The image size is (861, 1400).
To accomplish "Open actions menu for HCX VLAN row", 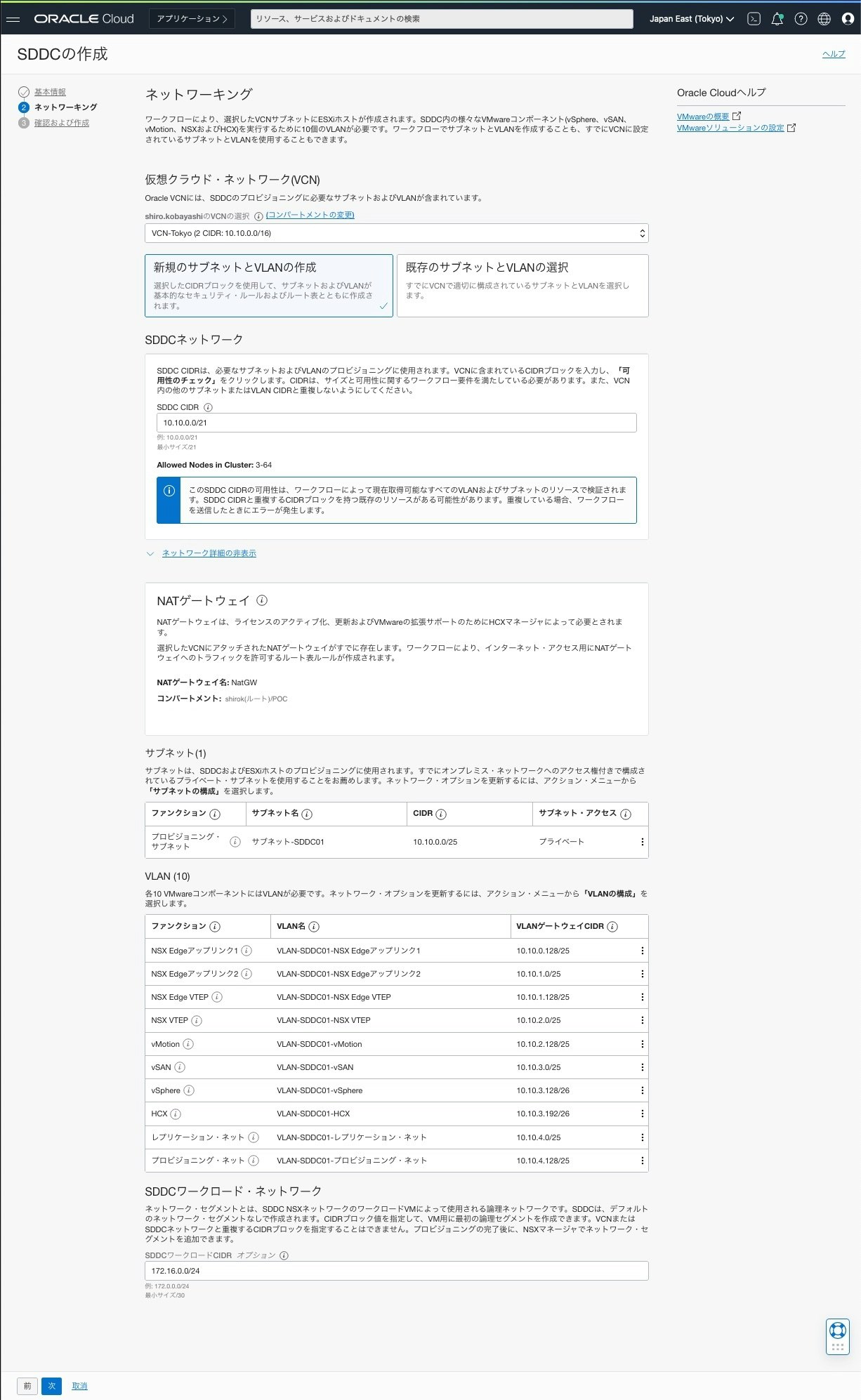I will click(x=642, y=1114).
